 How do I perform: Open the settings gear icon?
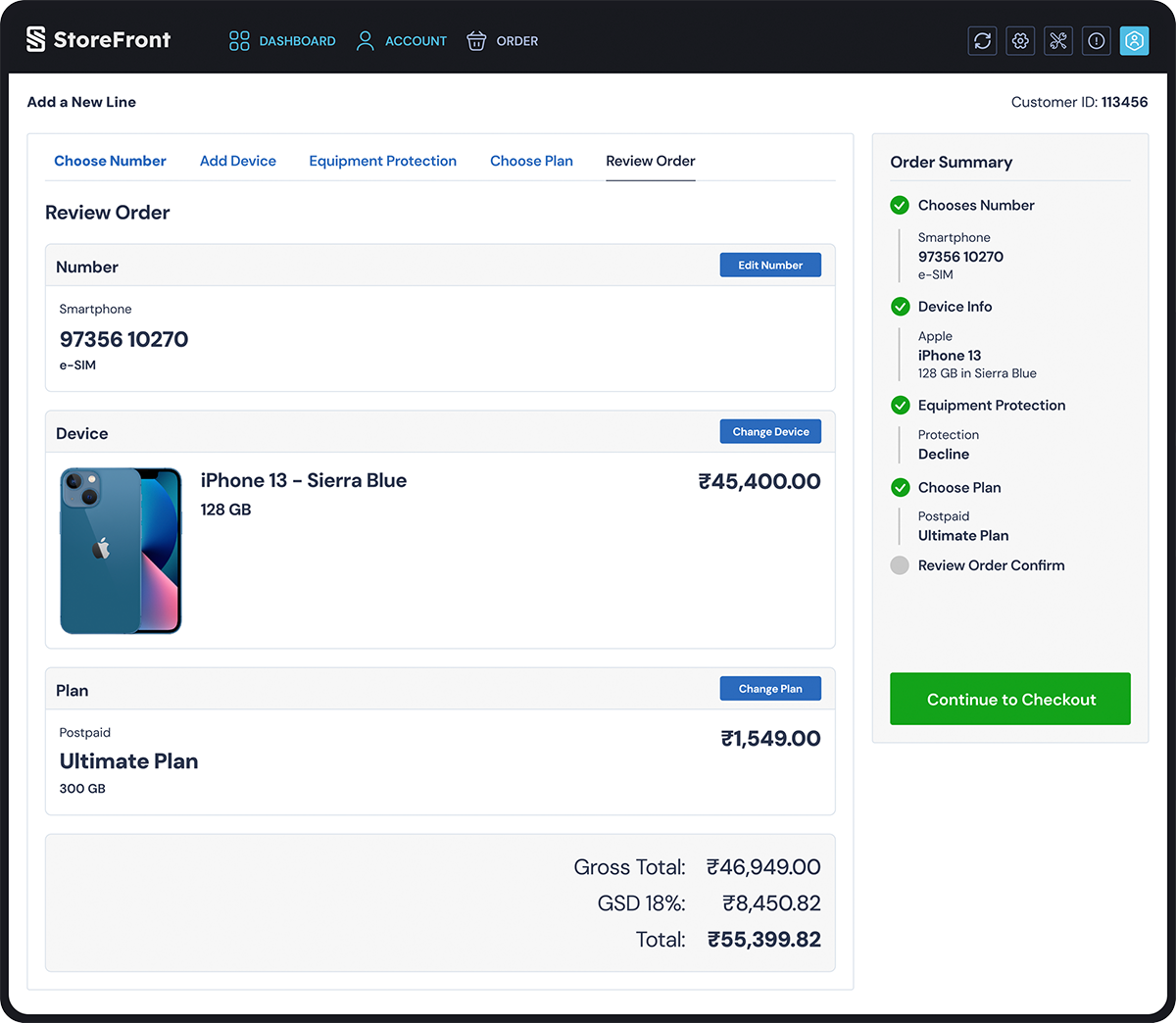click(1020, 40)
